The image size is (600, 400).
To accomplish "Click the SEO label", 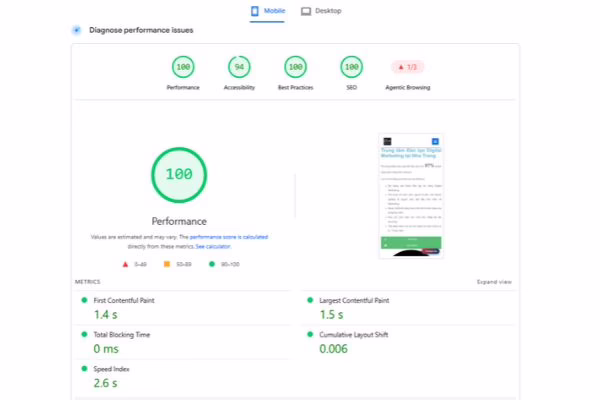I will pos(352,88).
